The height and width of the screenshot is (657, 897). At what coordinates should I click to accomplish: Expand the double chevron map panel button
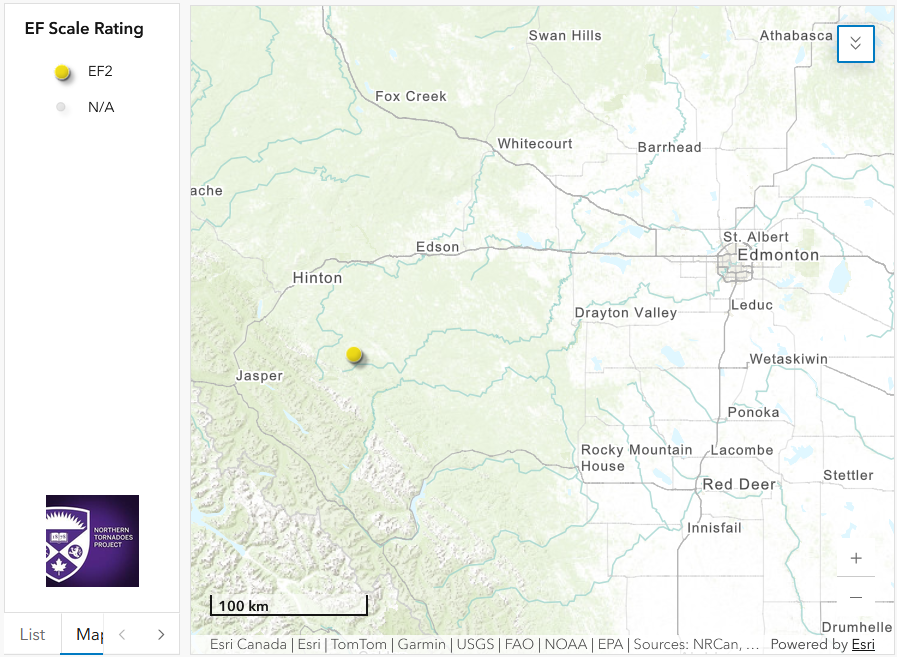click(856, 43)
